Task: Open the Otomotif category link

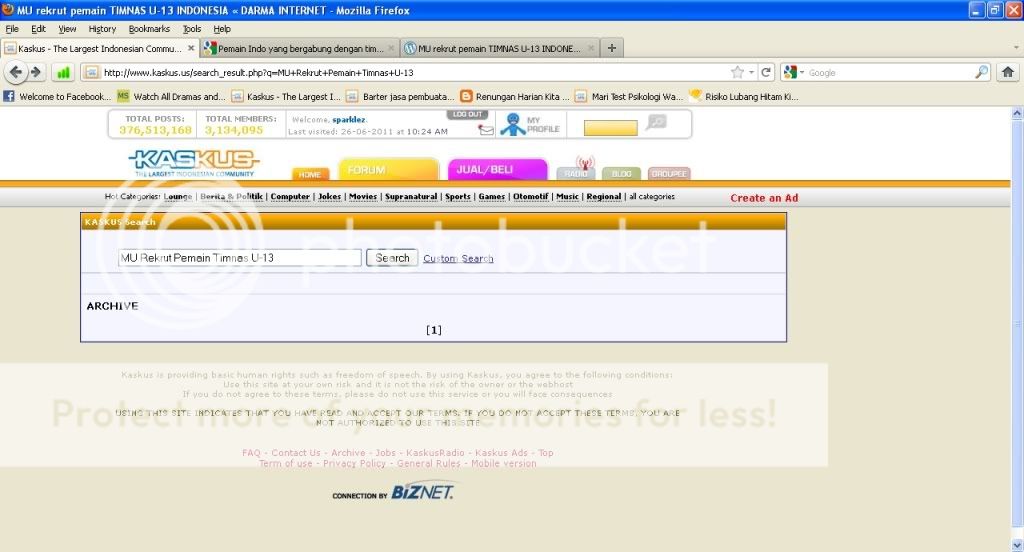Action: [530, 197]
